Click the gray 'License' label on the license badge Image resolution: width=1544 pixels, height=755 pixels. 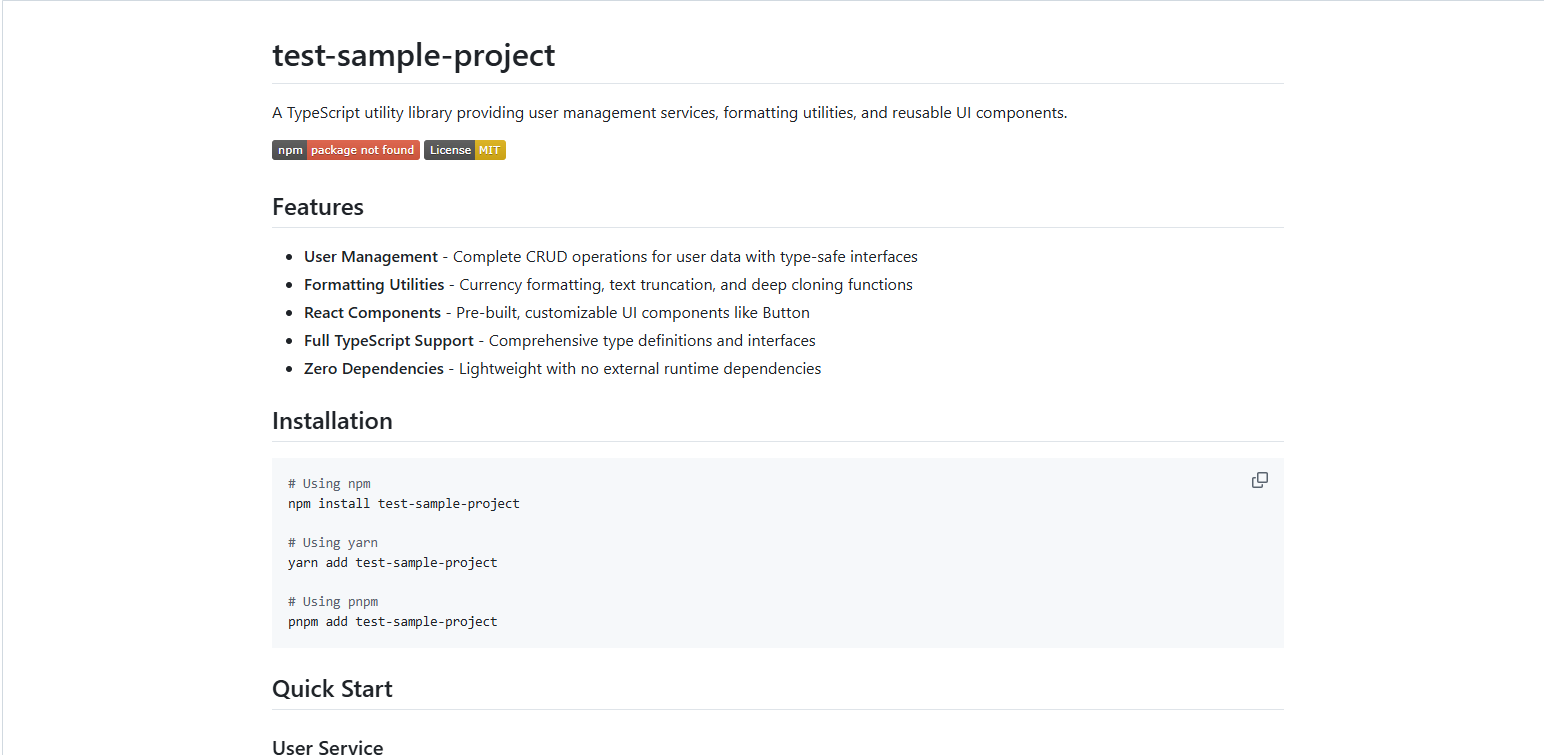tap(450, 150)
